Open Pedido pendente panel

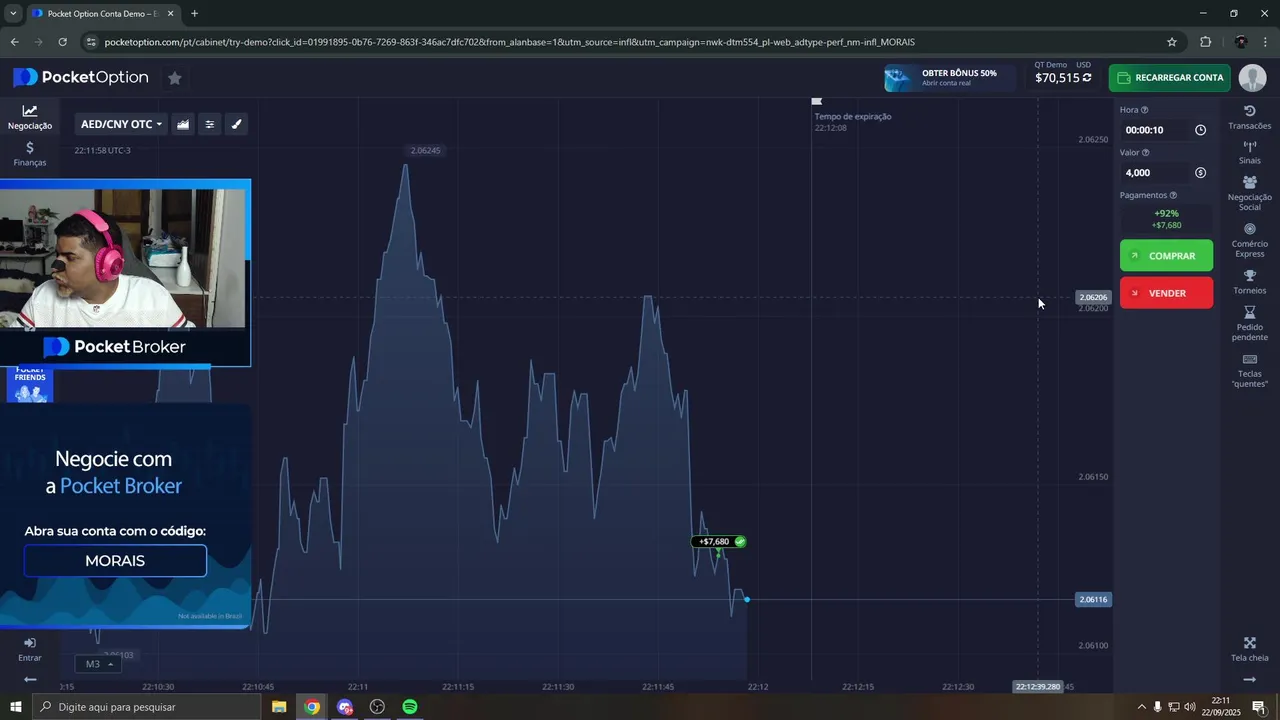click(1249, 323)
